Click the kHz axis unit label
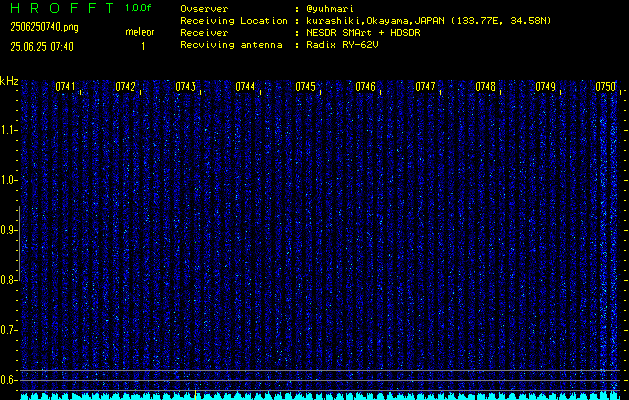The image size is (629, 400). tap(9, 81)
